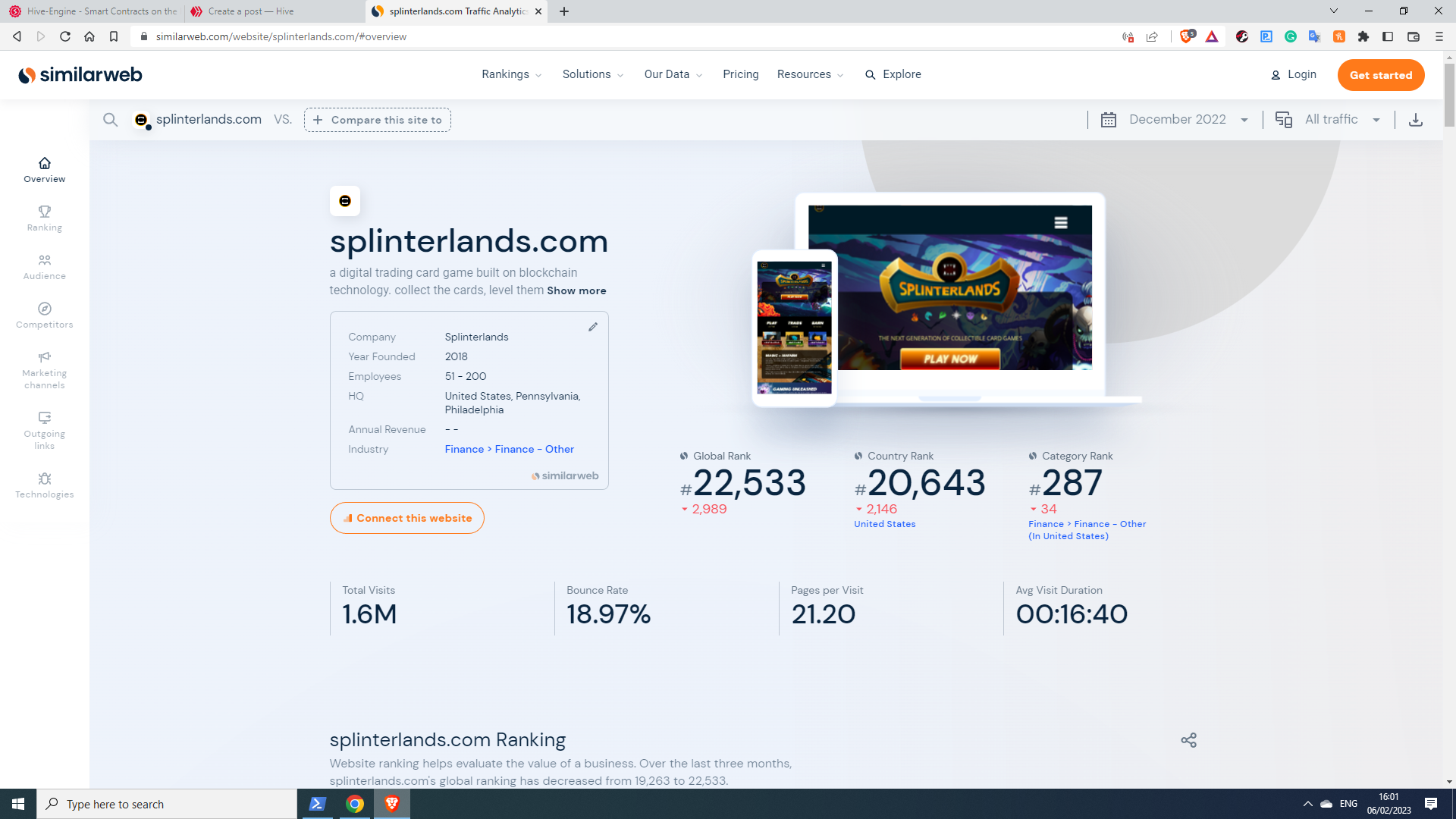Expand the Rankings menu
This screenshot has width=1456, height=819.
pyautogui.click(x=512, y=74)
